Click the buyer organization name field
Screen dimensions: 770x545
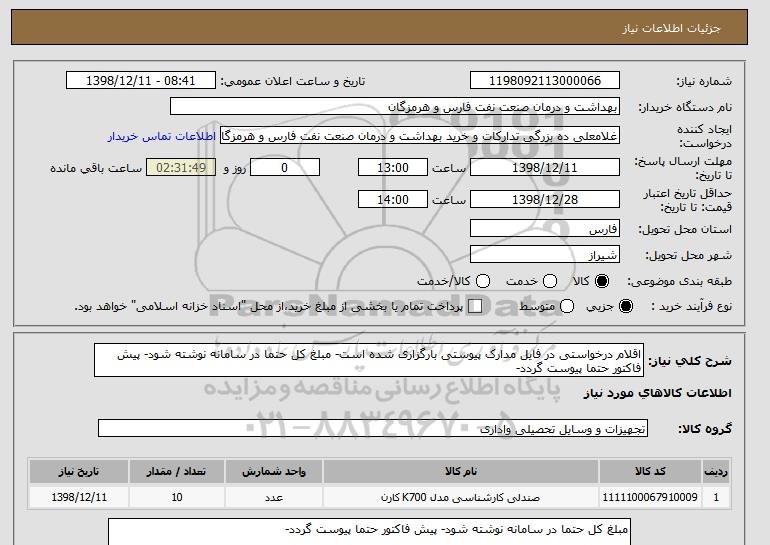pos(395,107)
